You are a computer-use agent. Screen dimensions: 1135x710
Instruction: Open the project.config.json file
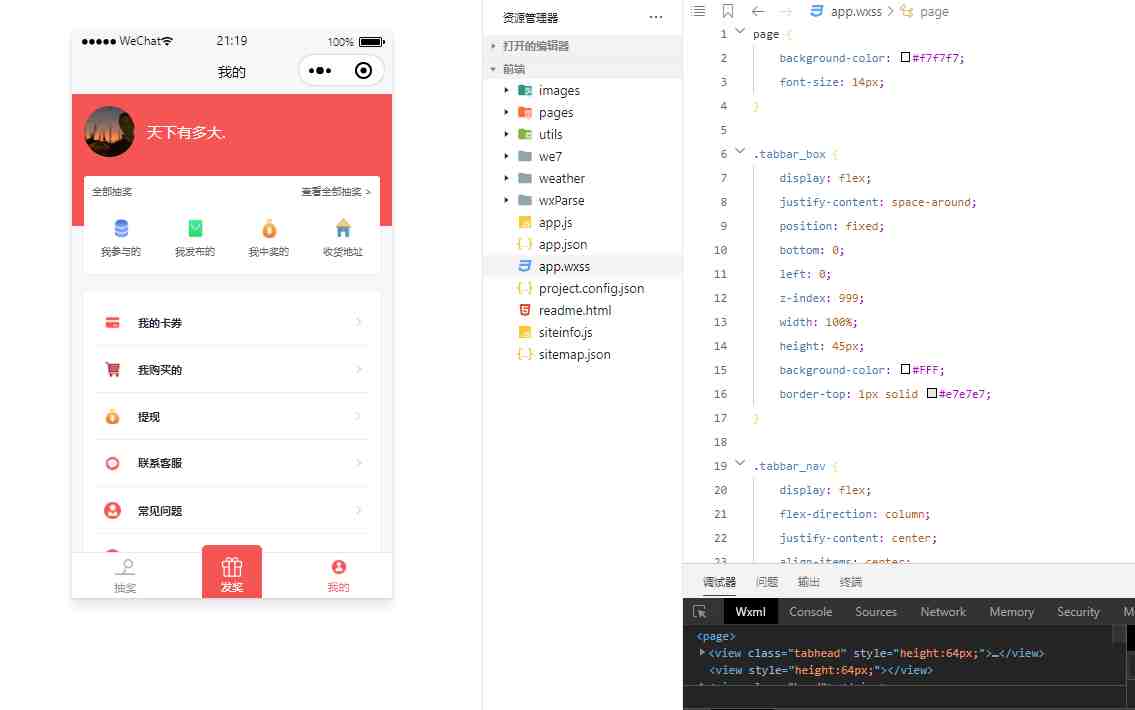(590, 288)
